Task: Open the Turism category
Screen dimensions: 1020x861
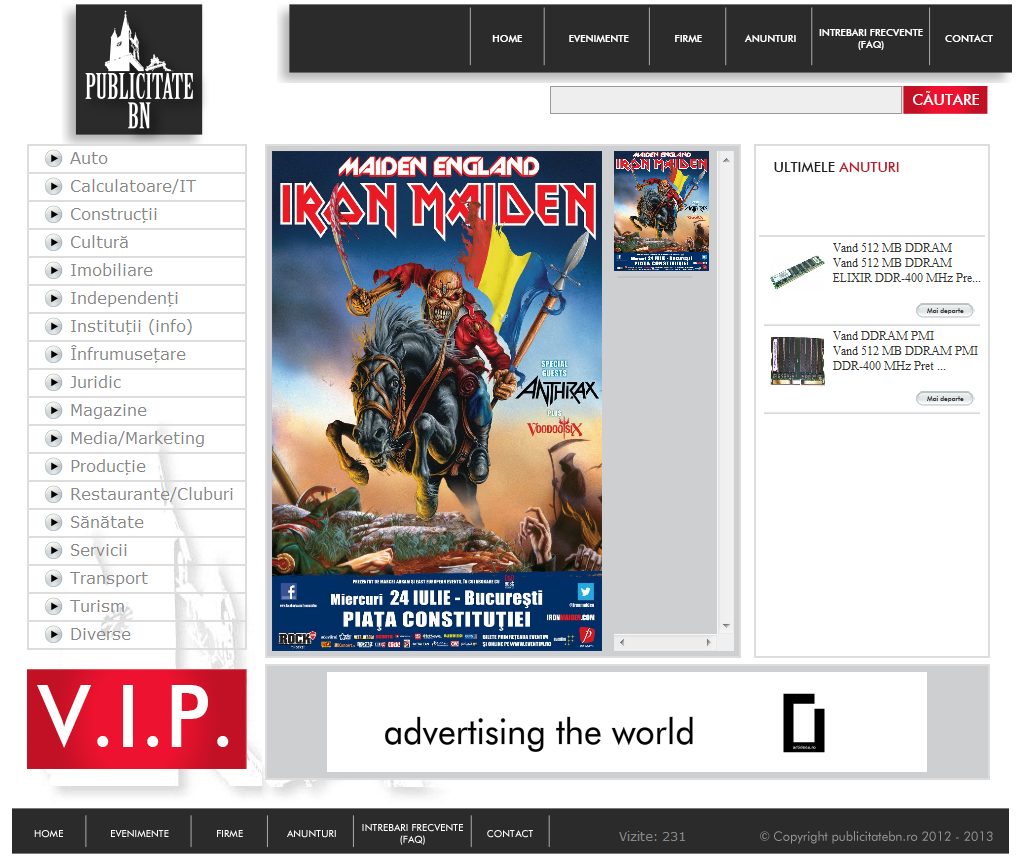Action: point(97,605)
